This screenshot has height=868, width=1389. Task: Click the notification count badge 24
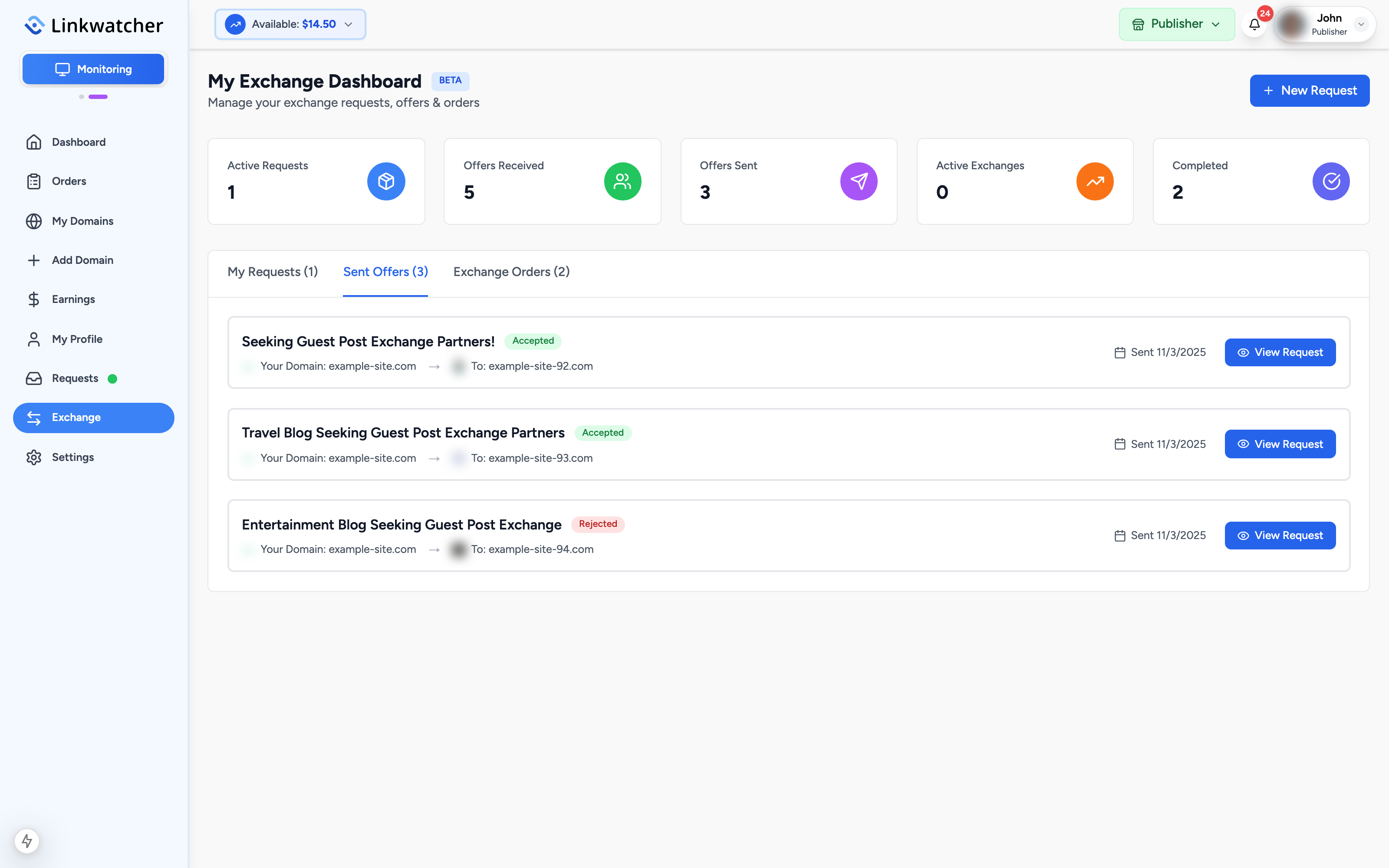click(1265, 13)
